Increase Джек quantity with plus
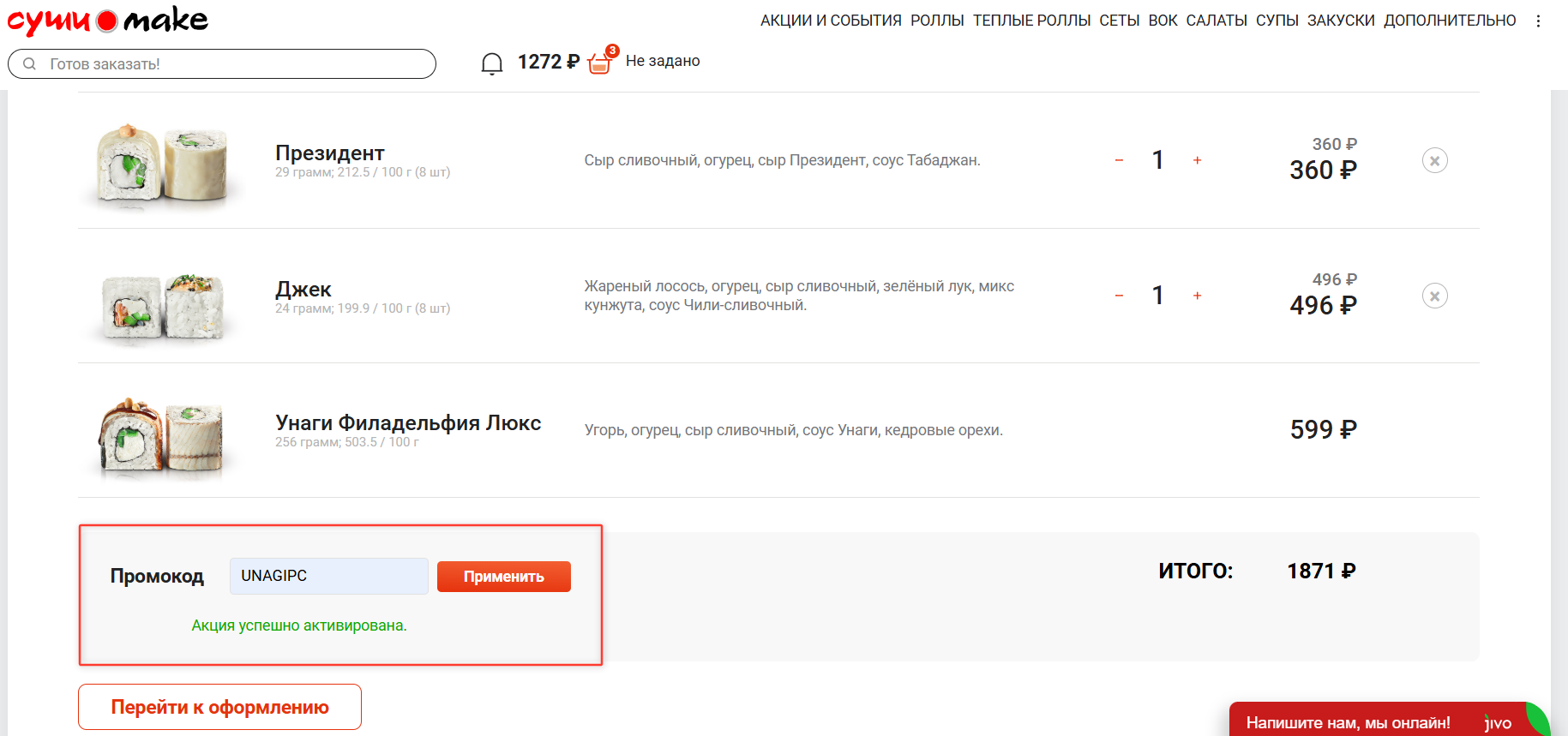This screenshot has width=1568, height=736. pos(1197,296)
